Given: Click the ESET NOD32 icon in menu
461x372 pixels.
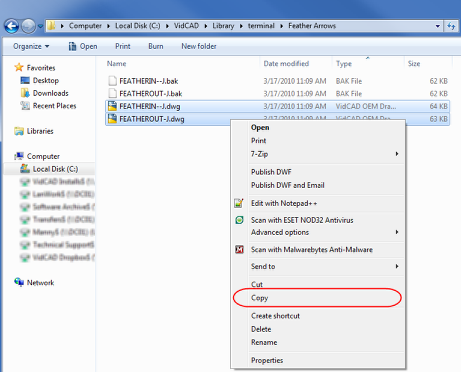Looking at the screenshot, I should click(239, 220).
